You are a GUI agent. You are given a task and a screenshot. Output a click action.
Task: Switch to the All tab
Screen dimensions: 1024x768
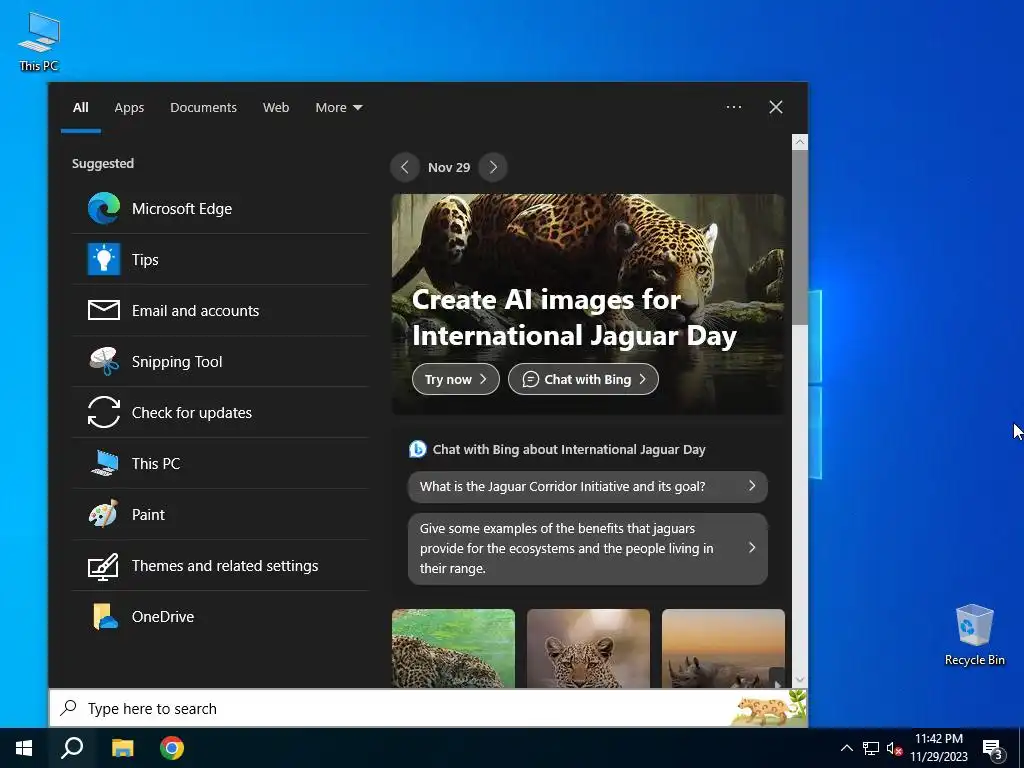click(x=80, y=107)
